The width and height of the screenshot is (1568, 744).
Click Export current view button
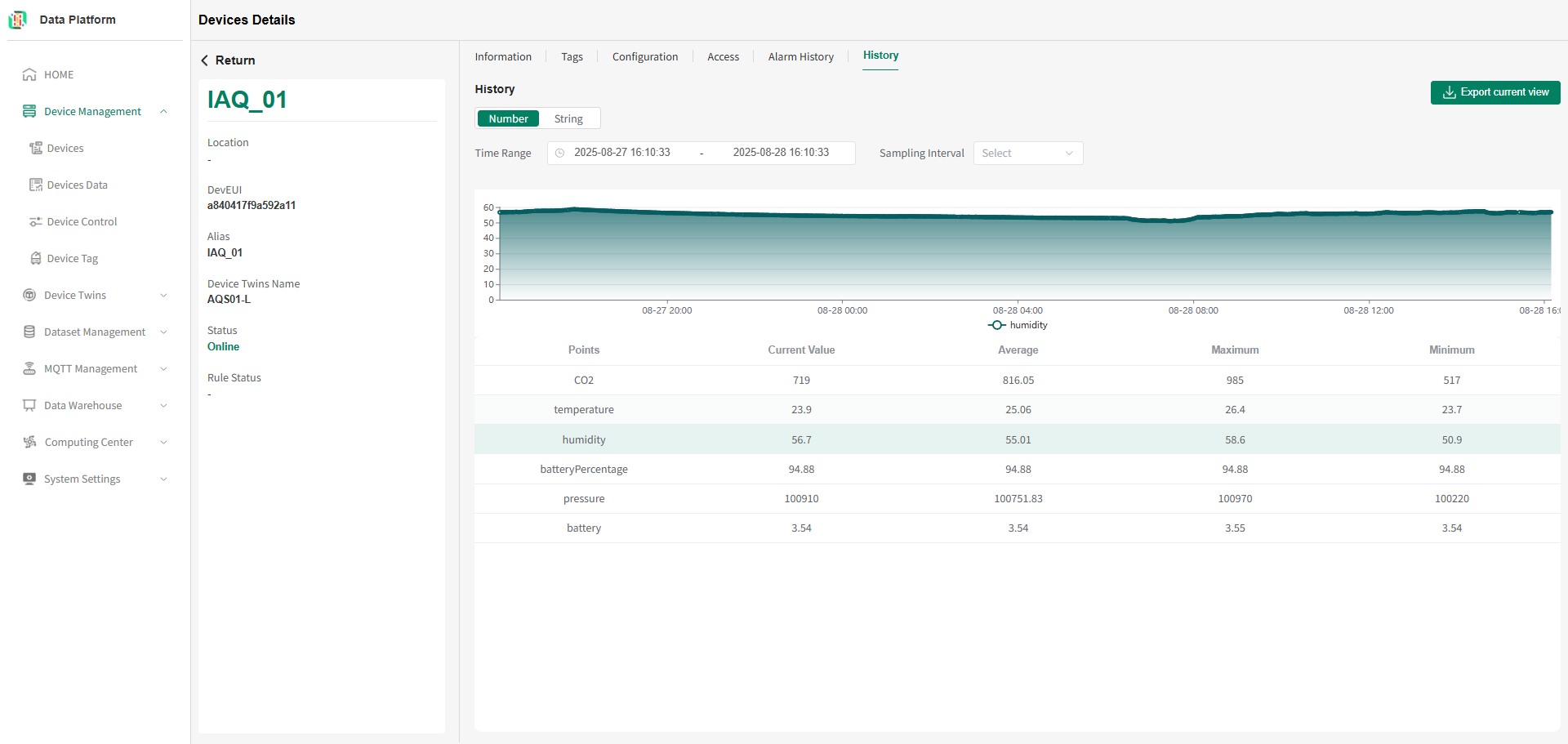(x=1495, y=92)
